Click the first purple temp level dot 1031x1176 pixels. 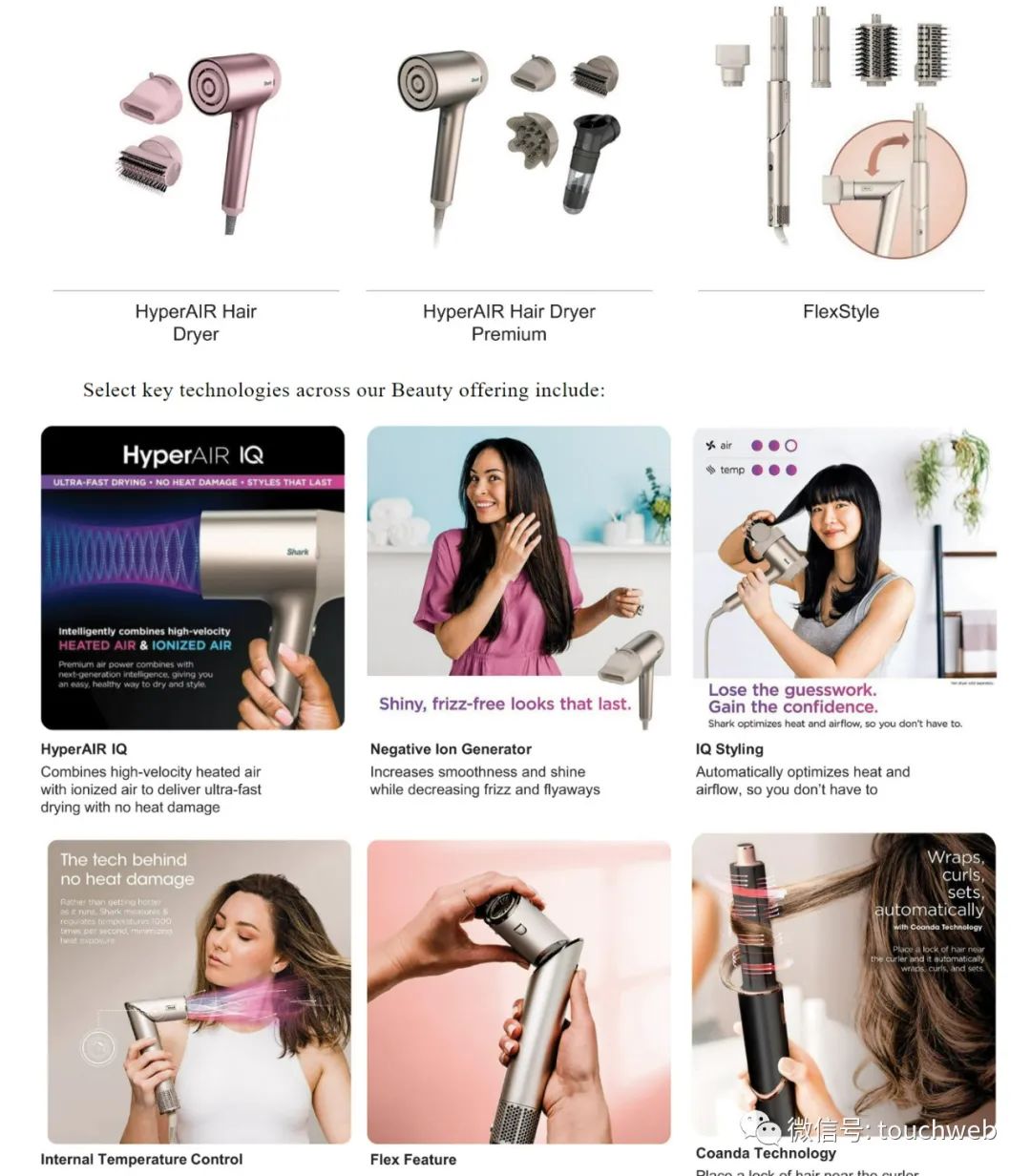757,470
